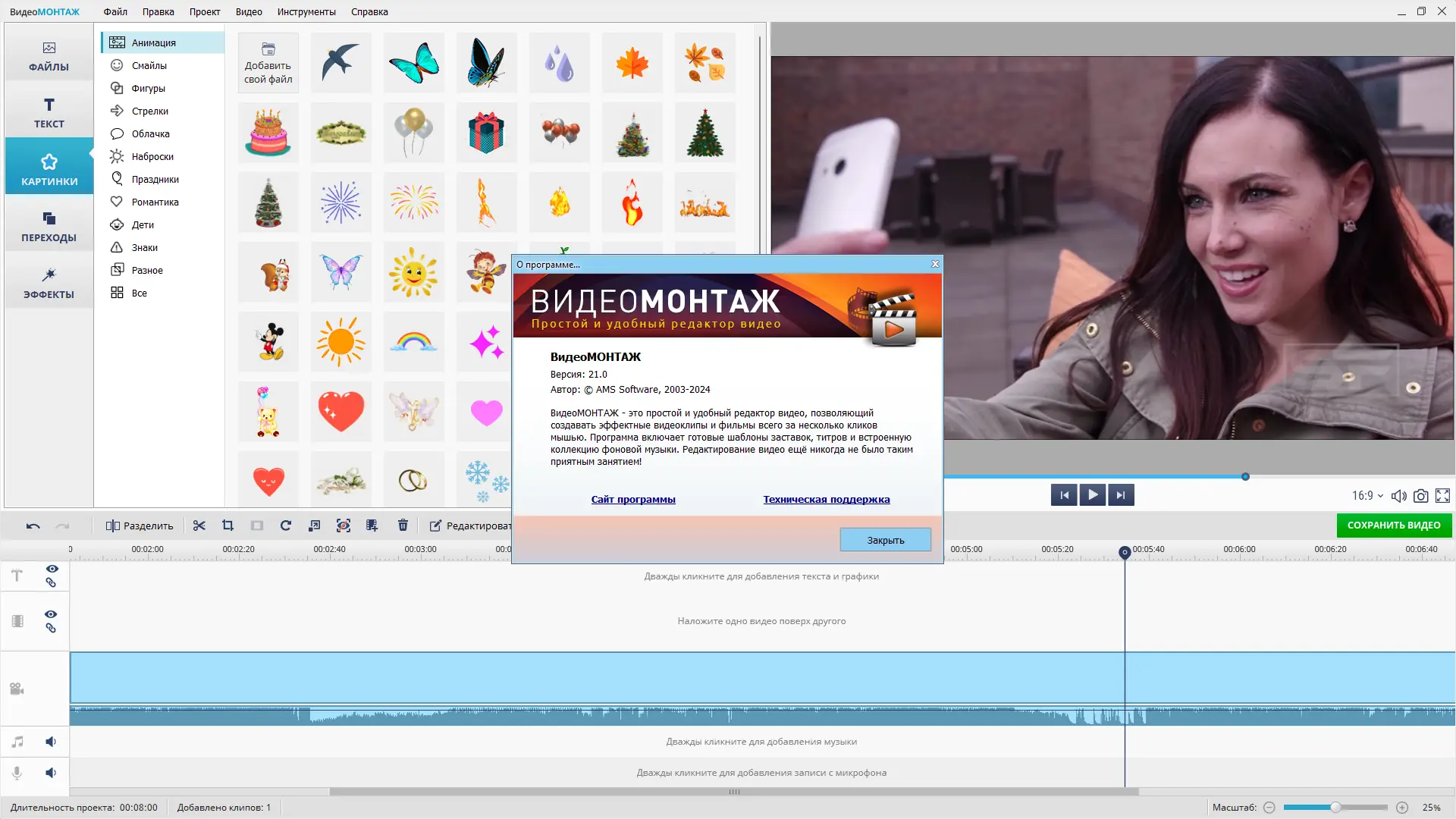The image size is (1456, 819).
Task: Open the КАРТИНКИ sidebar section
Action: click(x=49, y=168)
